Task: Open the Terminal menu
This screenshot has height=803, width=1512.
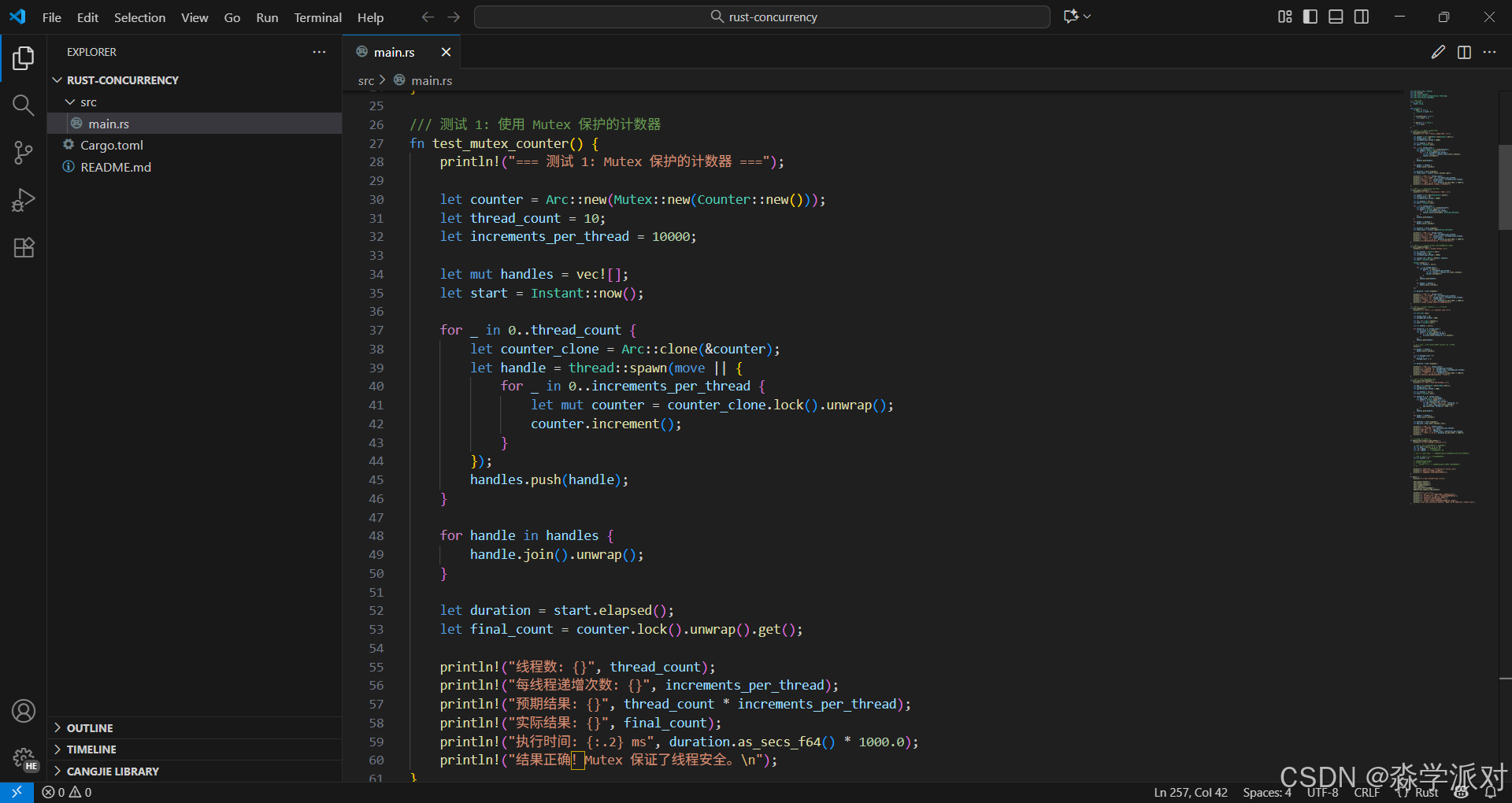Action: [x=317, y=17]
